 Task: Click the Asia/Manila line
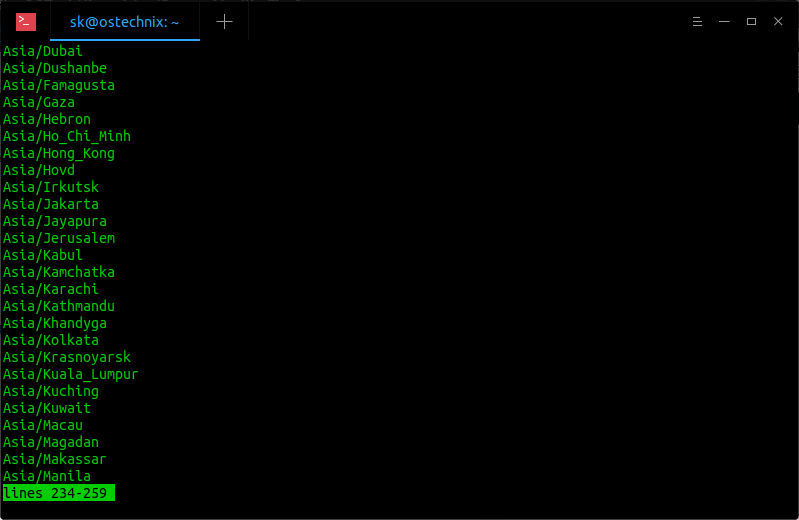click(46, 476)
